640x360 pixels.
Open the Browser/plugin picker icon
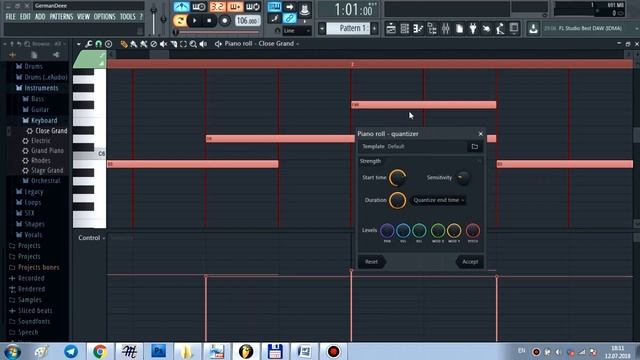(432, 29)
